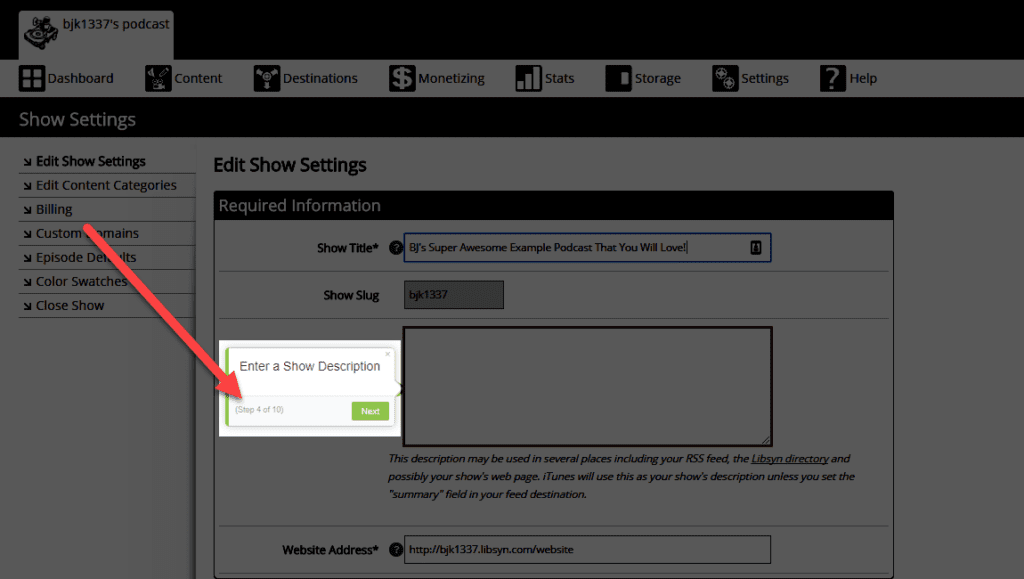Expand the Billing sidebar item
The height and width of the screenshot is (579, 1024).
[x=54, y=209]
